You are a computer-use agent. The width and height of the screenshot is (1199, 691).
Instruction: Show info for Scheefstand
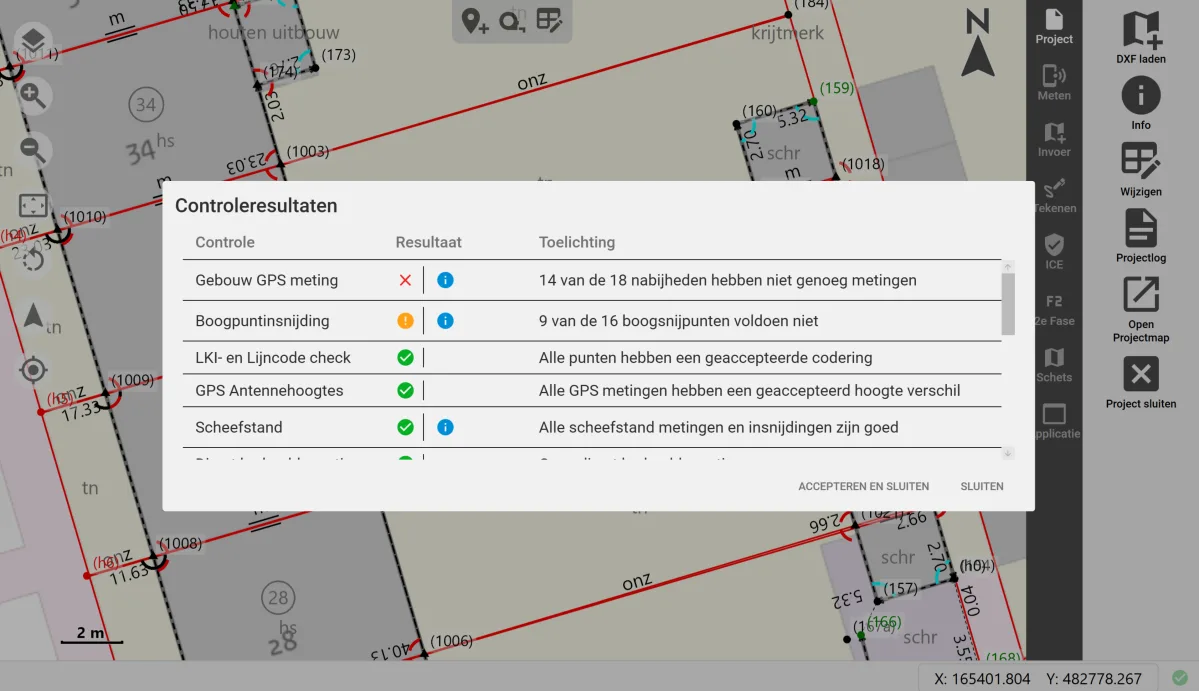[x=445, y=427]
